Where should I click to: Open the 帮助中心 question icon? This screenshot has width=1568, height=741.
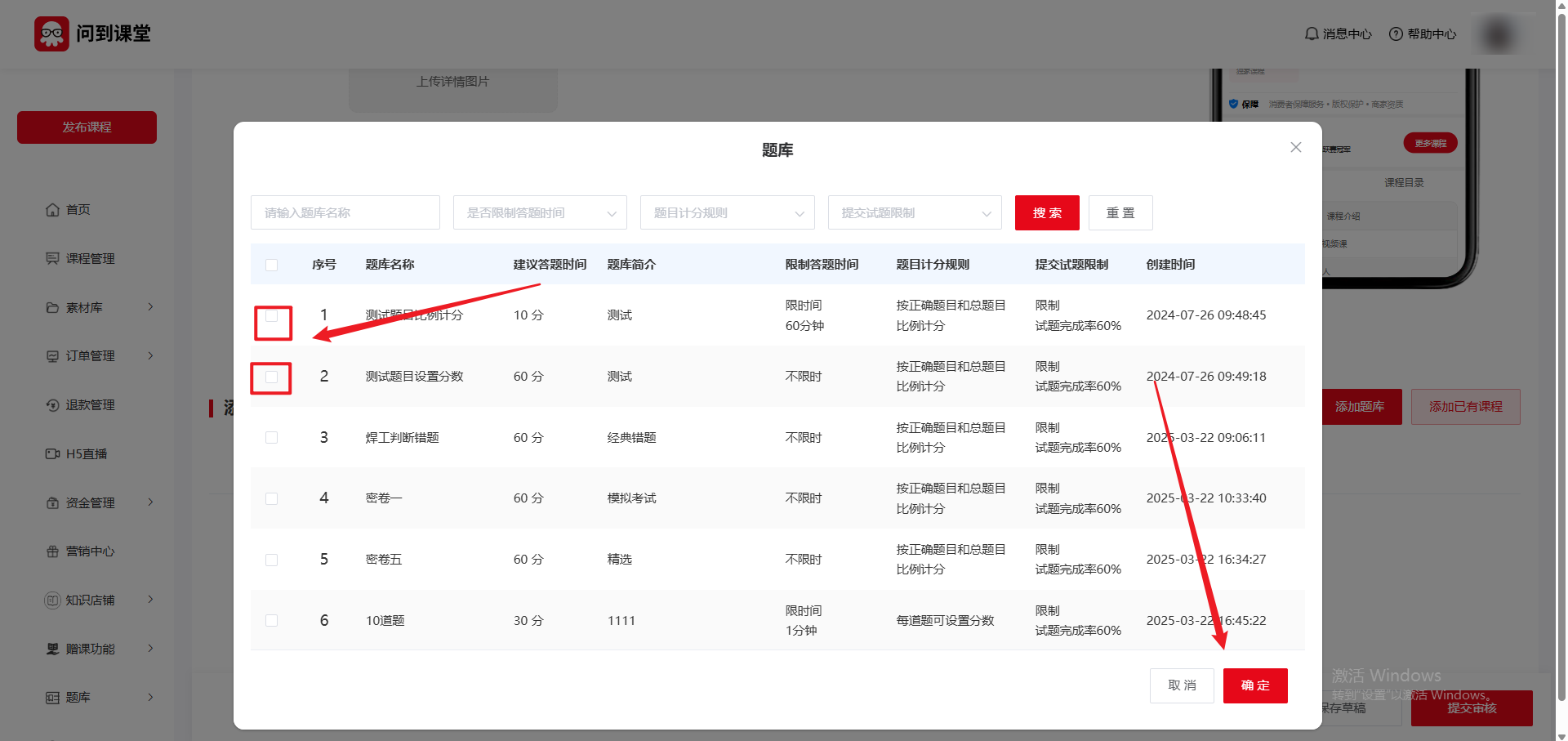(x=1396, y=33)
